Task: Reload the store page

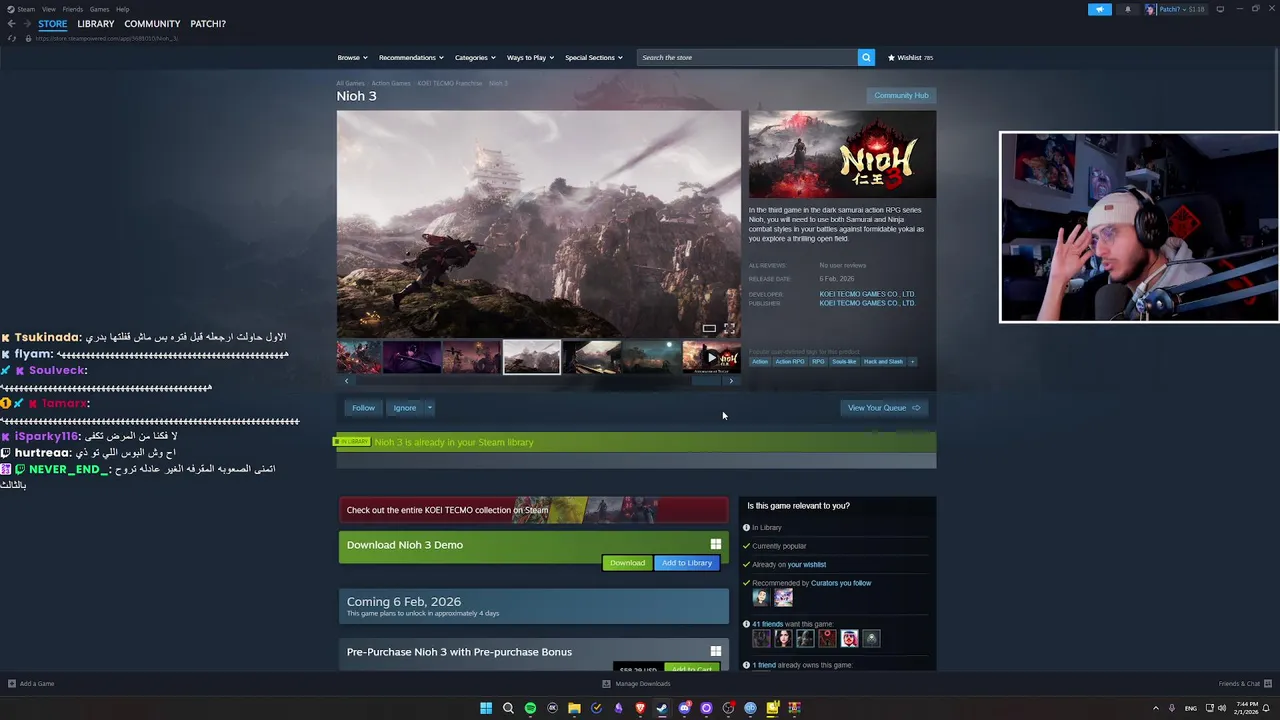Action: pyautogui.click(x=12, y=38)
